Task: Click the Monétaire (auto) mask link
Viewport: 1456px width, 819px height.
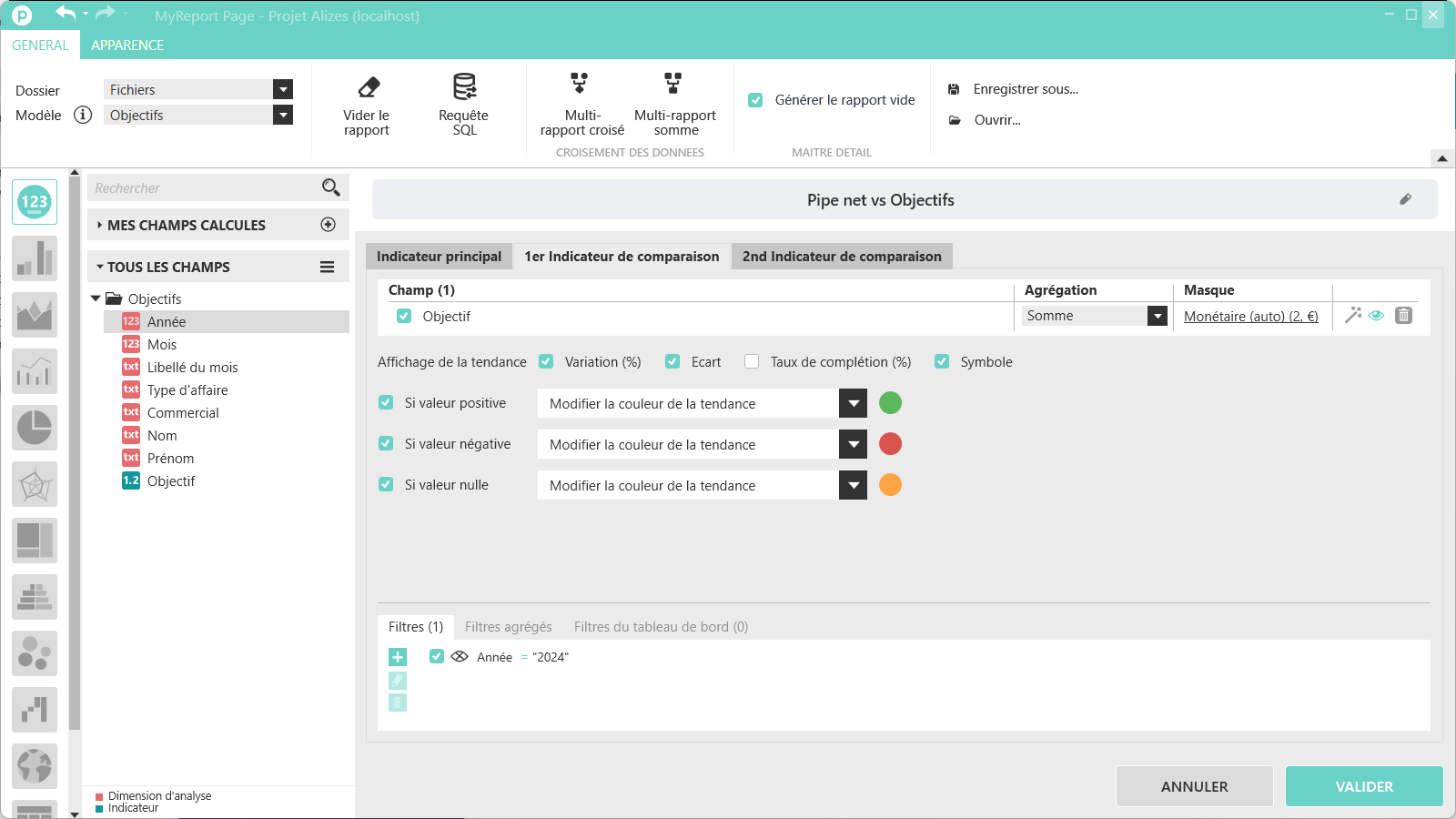Action: tap(1250, 317)
